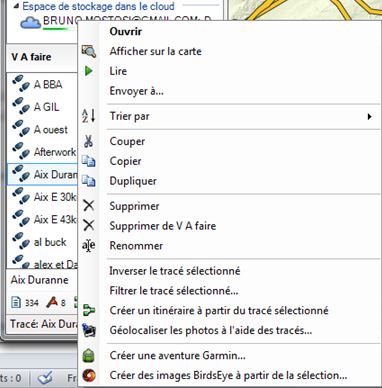
Task: Click the Garmin adventure backpack icon
Action: click(89, 356)
